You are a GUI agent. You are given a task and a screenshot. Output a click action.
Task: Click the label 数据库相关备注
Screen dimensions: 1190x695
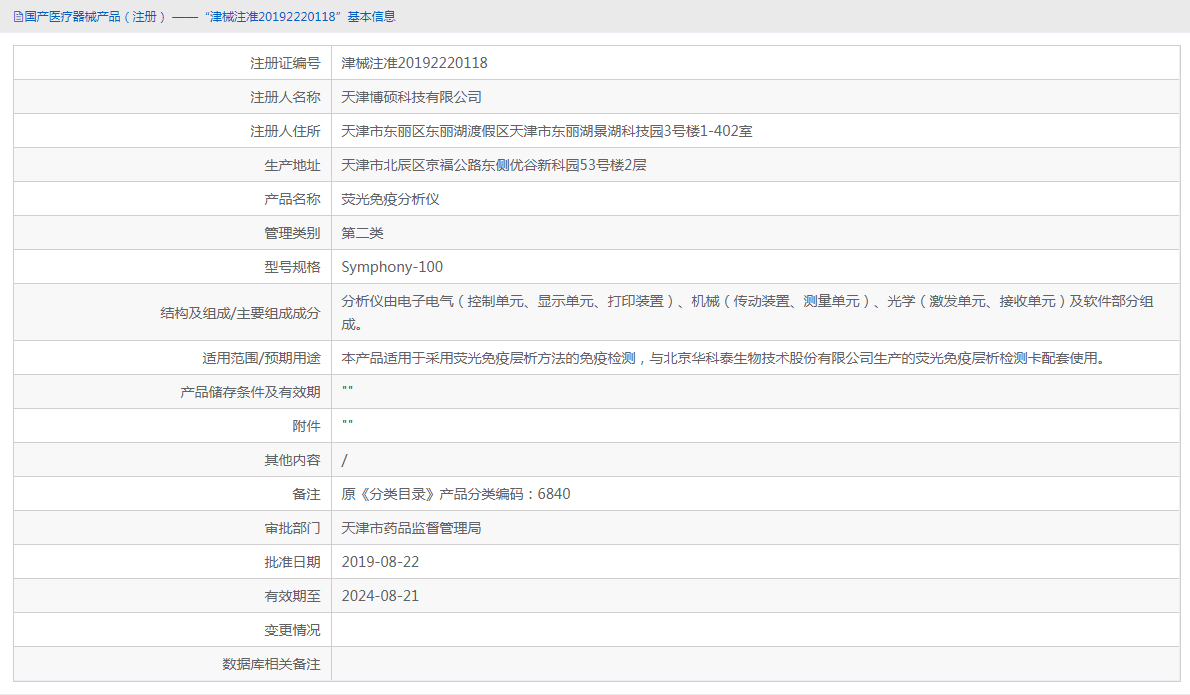click(271, 665)
